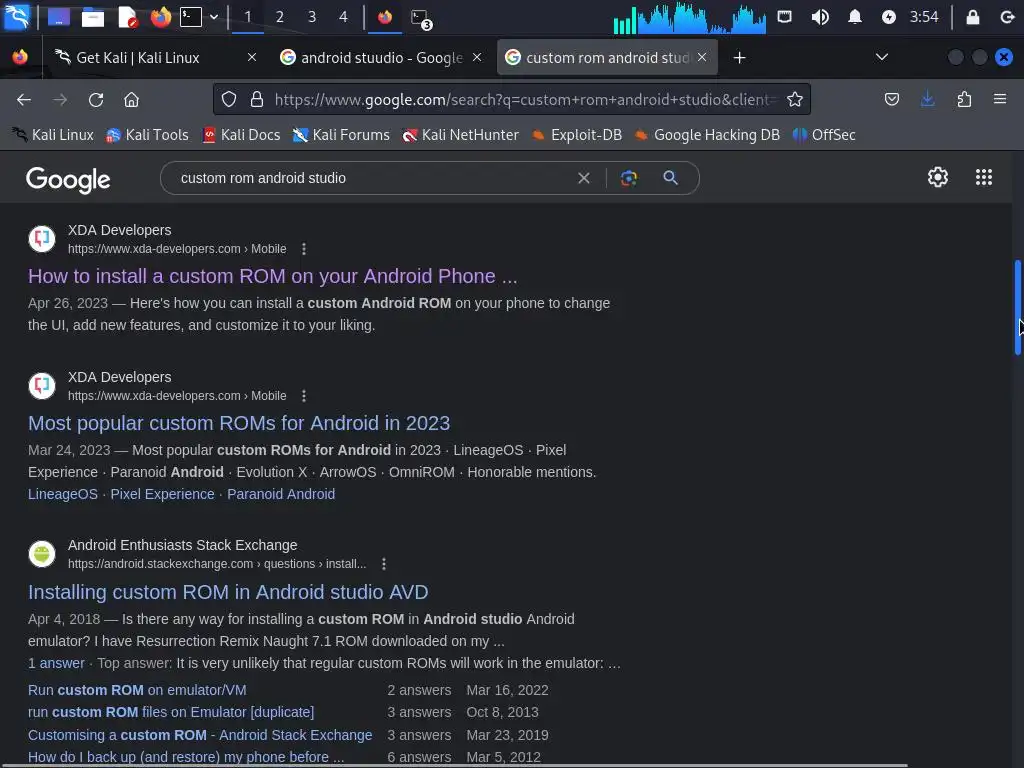
Task: Expand the terminal launcher dropdown arrow
Action: click(x=214, y=17)
